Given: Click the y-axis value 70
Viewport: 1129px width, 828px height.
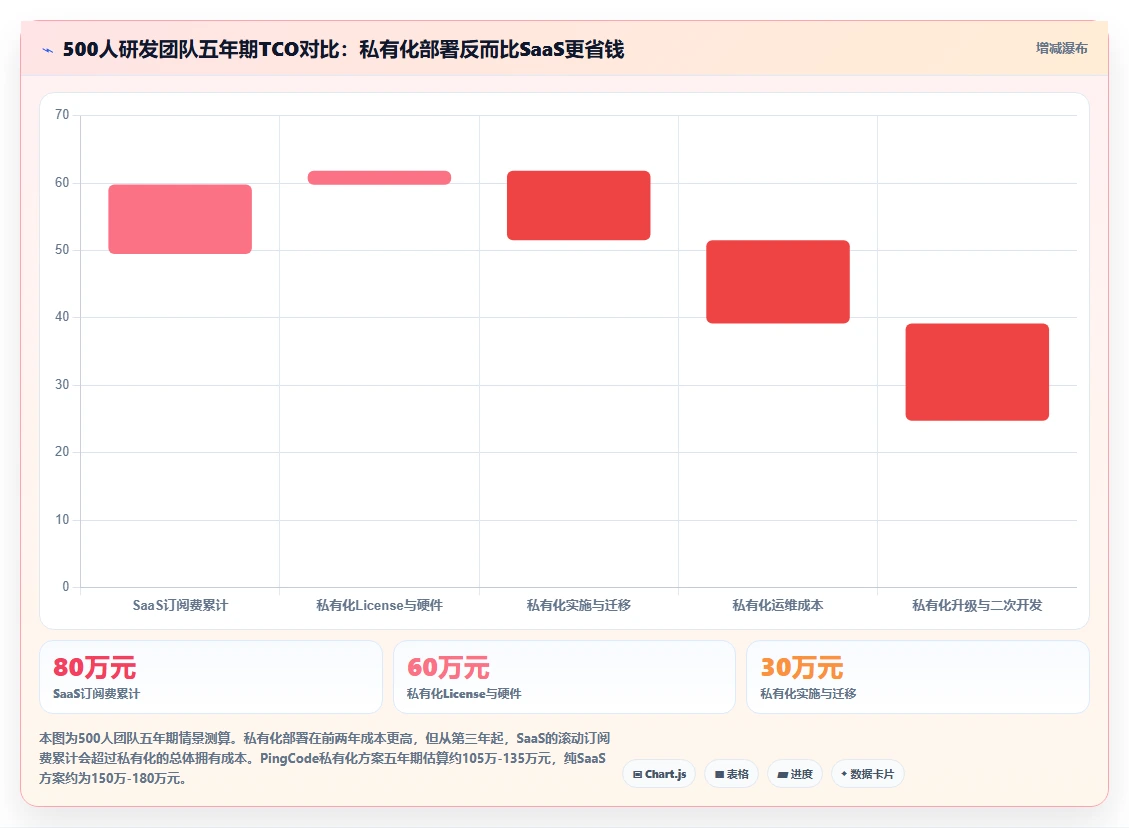Looking at the screenshot, I should click(x=62, y=114).
